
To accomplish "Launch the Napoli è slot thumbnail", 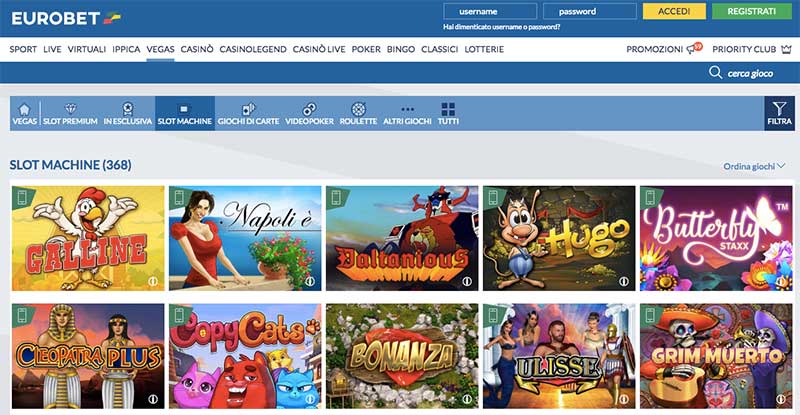I will click(245, 238).
